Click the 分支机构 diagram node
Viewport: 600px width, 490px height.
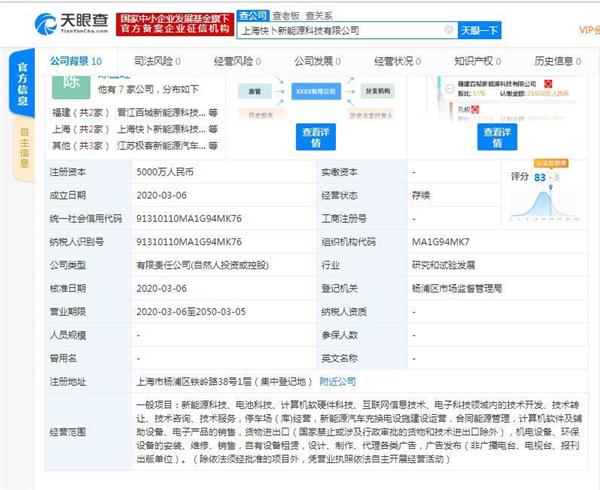pos(378,91)
